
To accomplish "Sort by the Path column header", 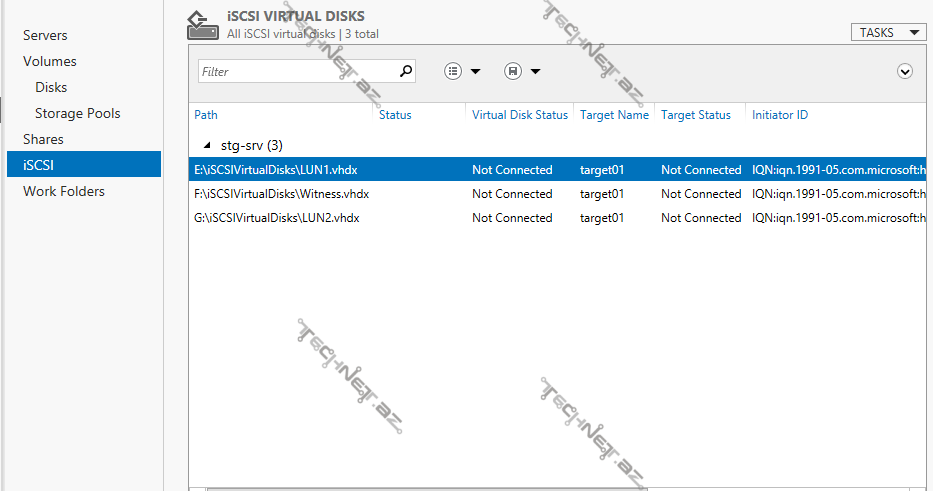I will pos(206,115).
